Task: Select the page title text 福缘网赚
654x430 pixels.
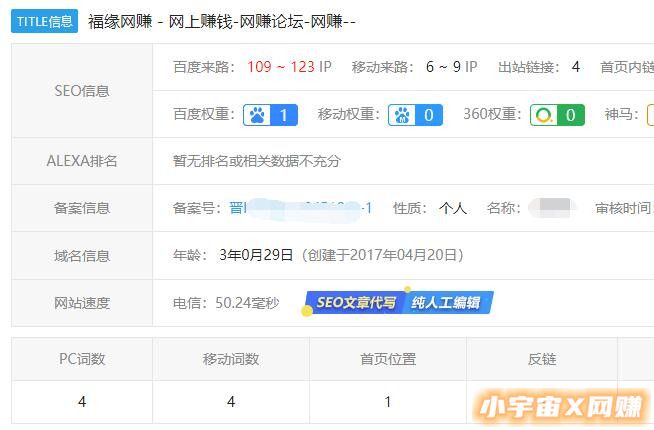Action: click(120, 21)
